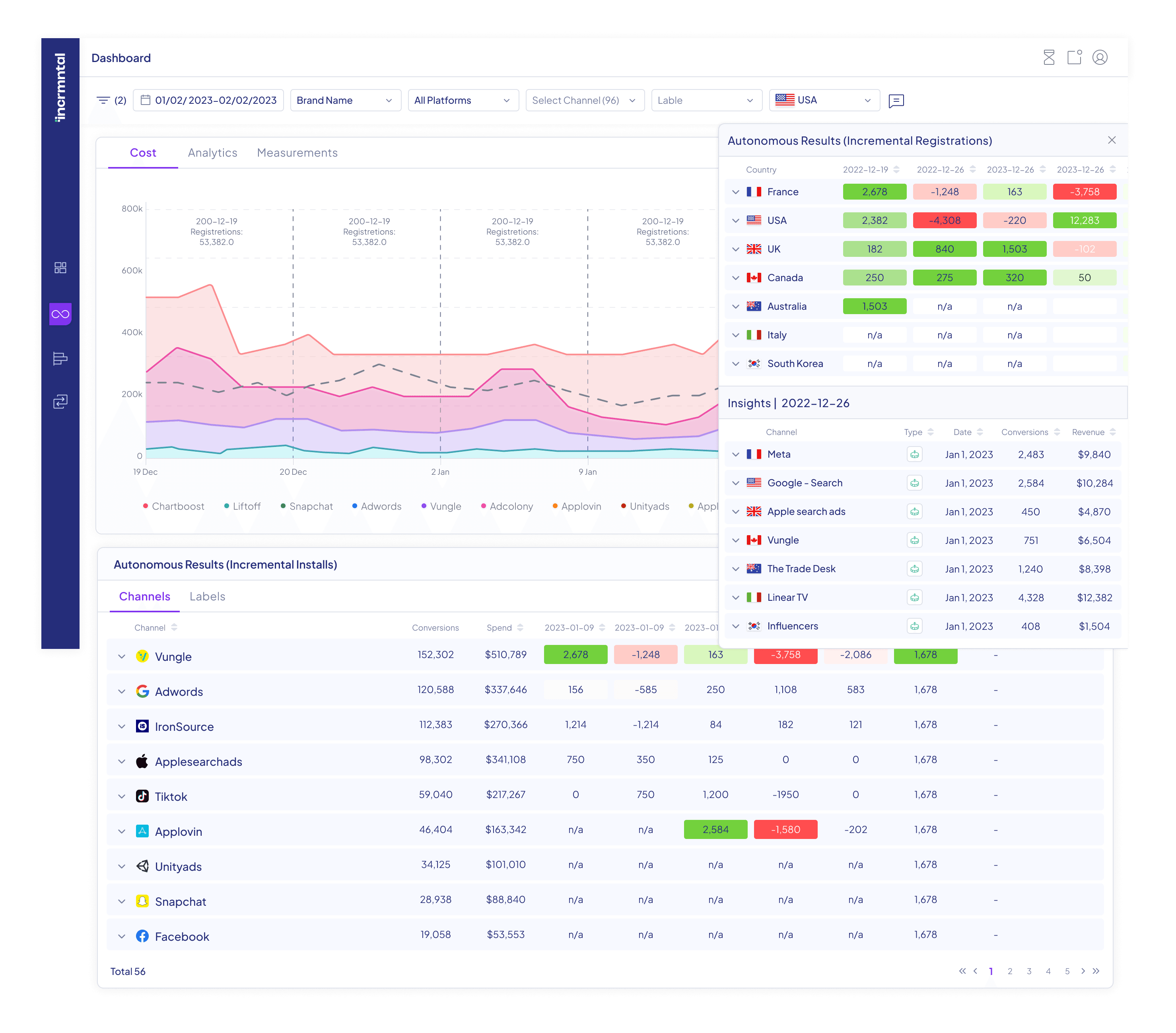Click the comment note icon beside USA filter
This screenshot has height=1033, width=1176.
[896, 101]
